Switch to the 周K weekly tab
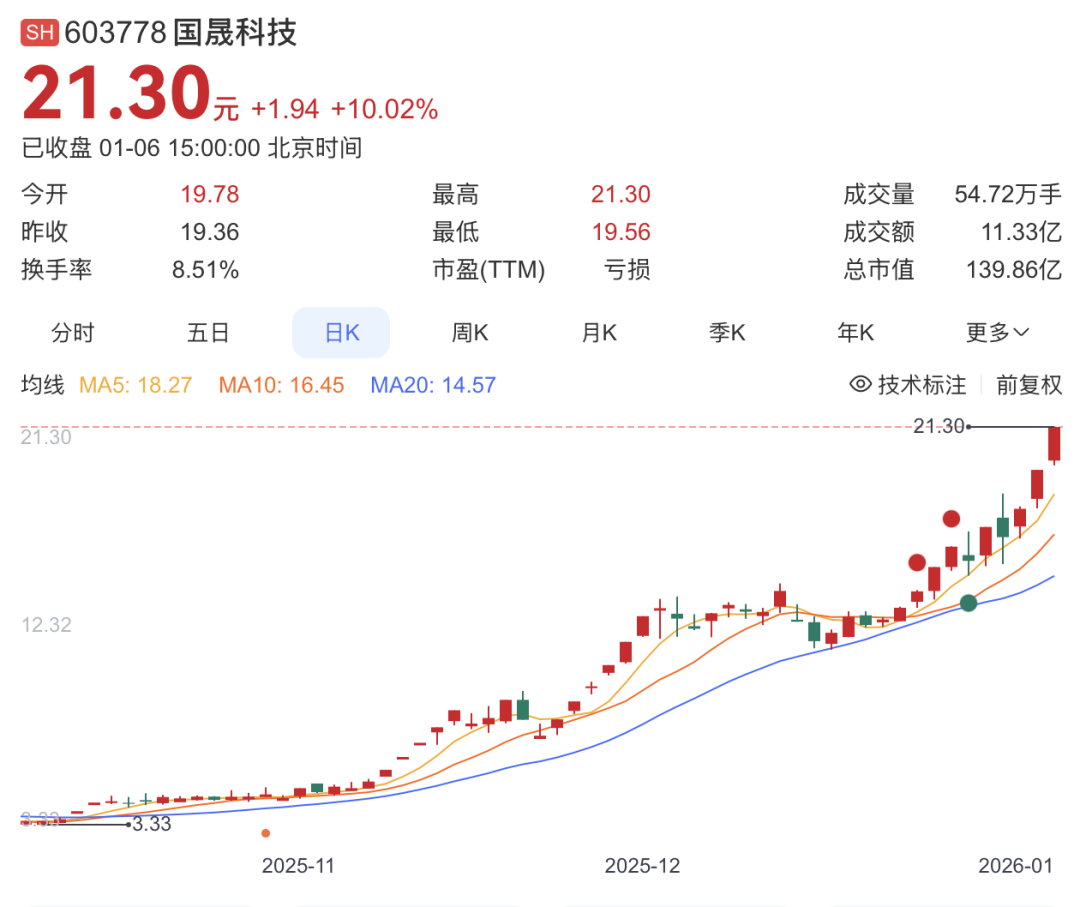 pos(469,332)
